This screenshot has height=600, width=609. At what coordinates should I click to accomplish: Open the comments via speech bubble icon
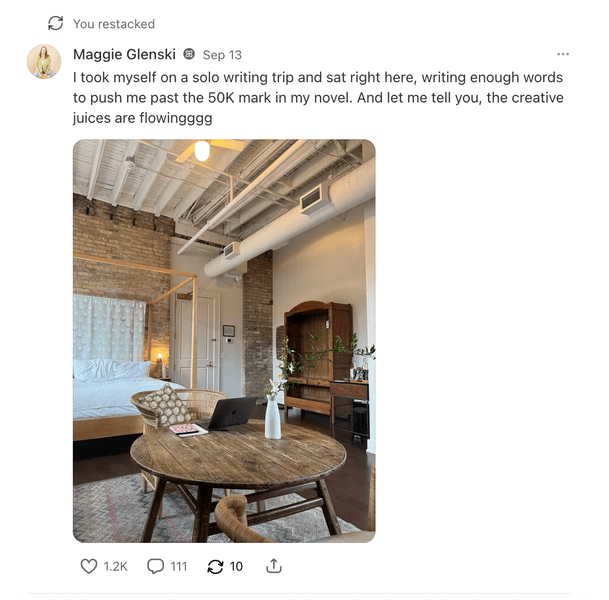pyautogui.click(x=155, y=566)
